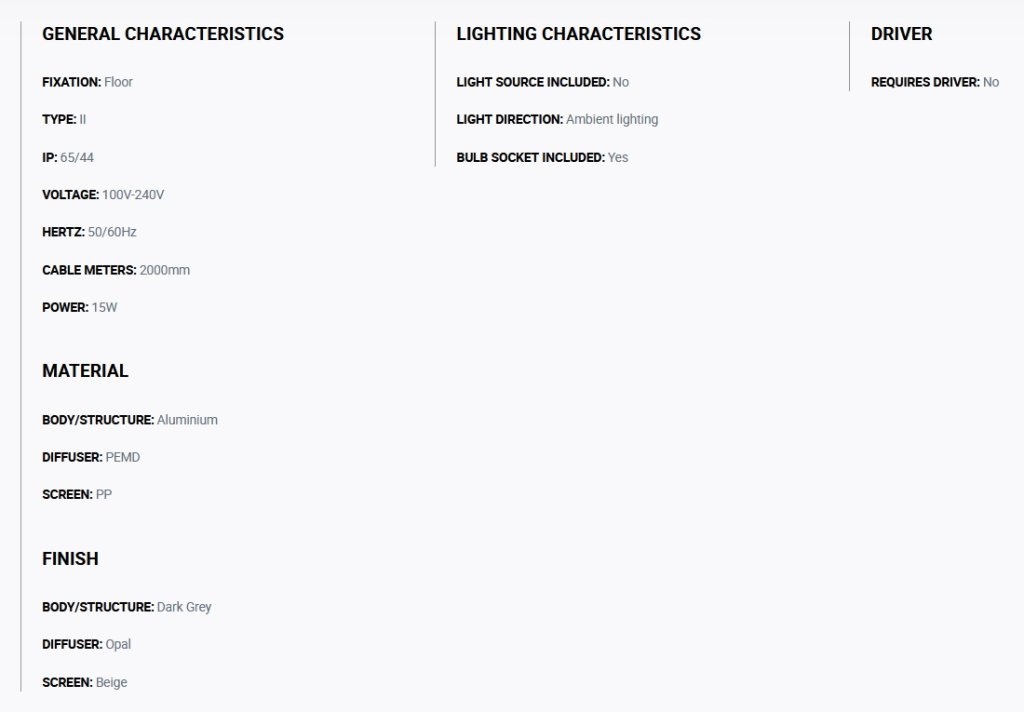Click the Bulb Socket Included Yes value
The image size is (1024, 712).
[x=618, y=157]
